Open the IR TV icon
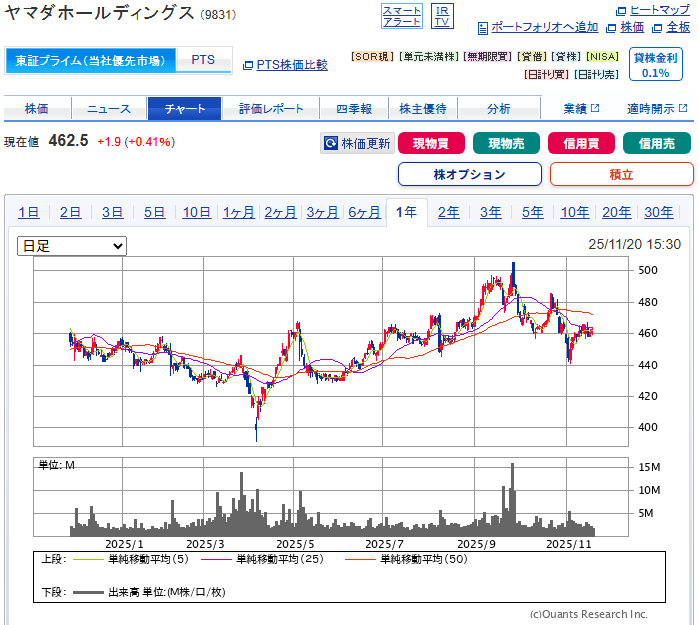Image resolution: width=699 pixels, height=625 pixels. coord(442,16)
